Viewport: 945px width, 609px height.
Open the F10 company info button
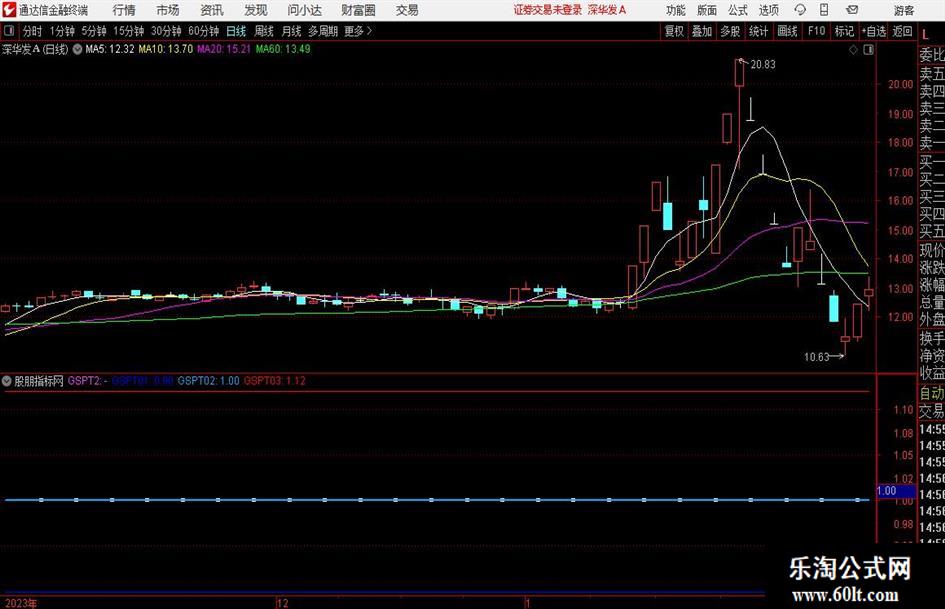coord(817,31)
